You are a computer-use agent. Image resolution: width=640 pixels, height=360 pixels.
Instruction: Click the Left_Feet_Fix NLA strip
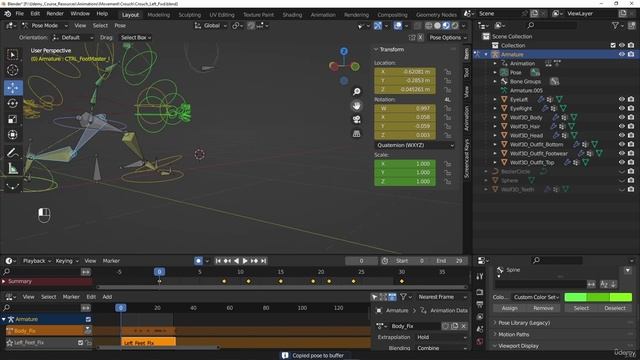(149, 342)
